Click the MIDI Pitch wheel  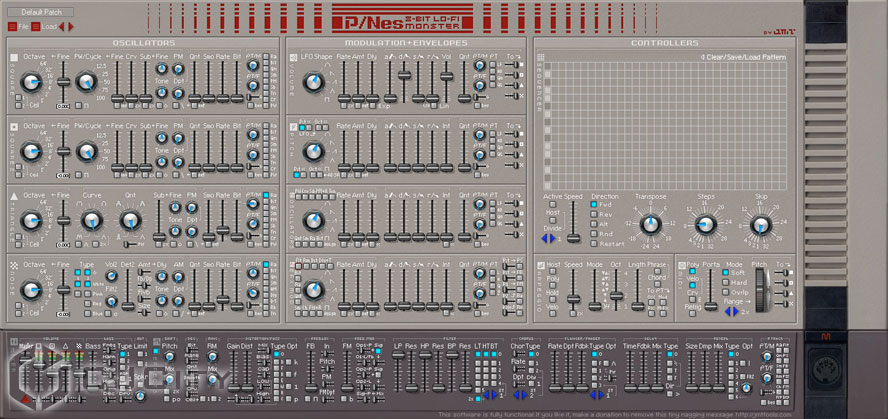point(760,291)
